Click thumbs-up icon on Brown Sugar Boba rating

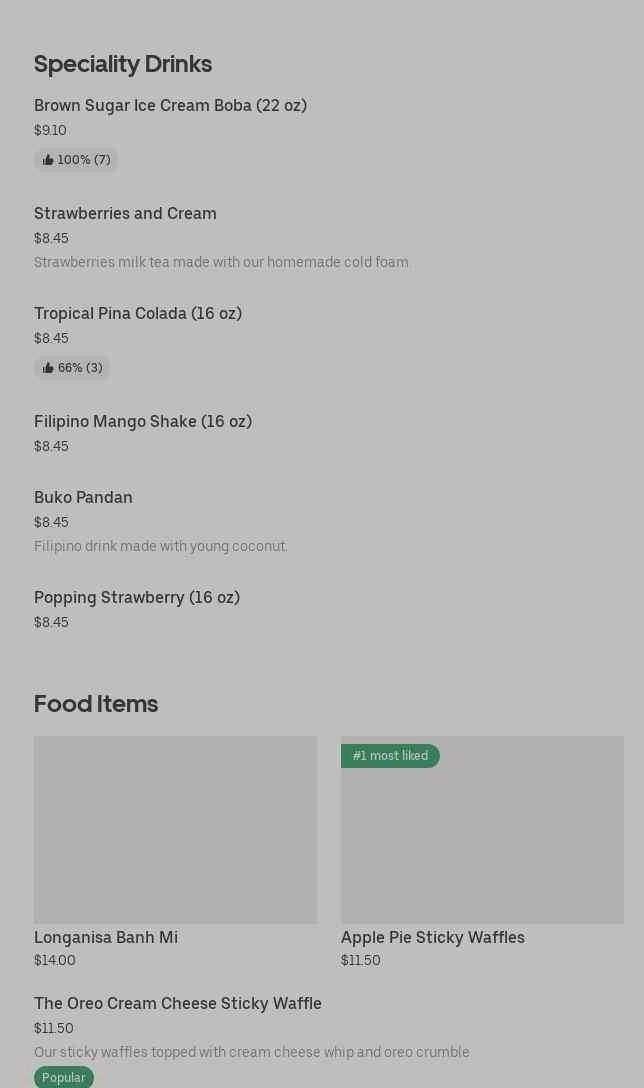(48, 160)
